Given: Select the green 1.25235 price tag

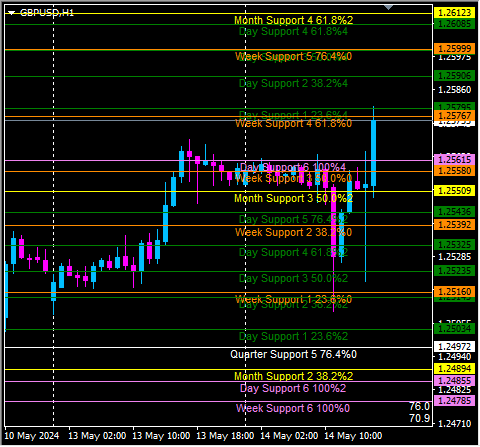Looking at the screenshot, I should (455, 271).
